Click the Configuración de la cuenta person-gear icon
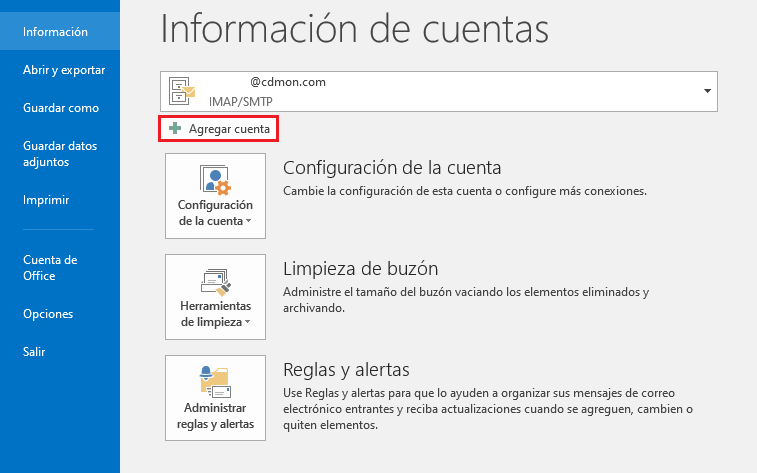This screenshot has height=473, width=757. [215, 180]
